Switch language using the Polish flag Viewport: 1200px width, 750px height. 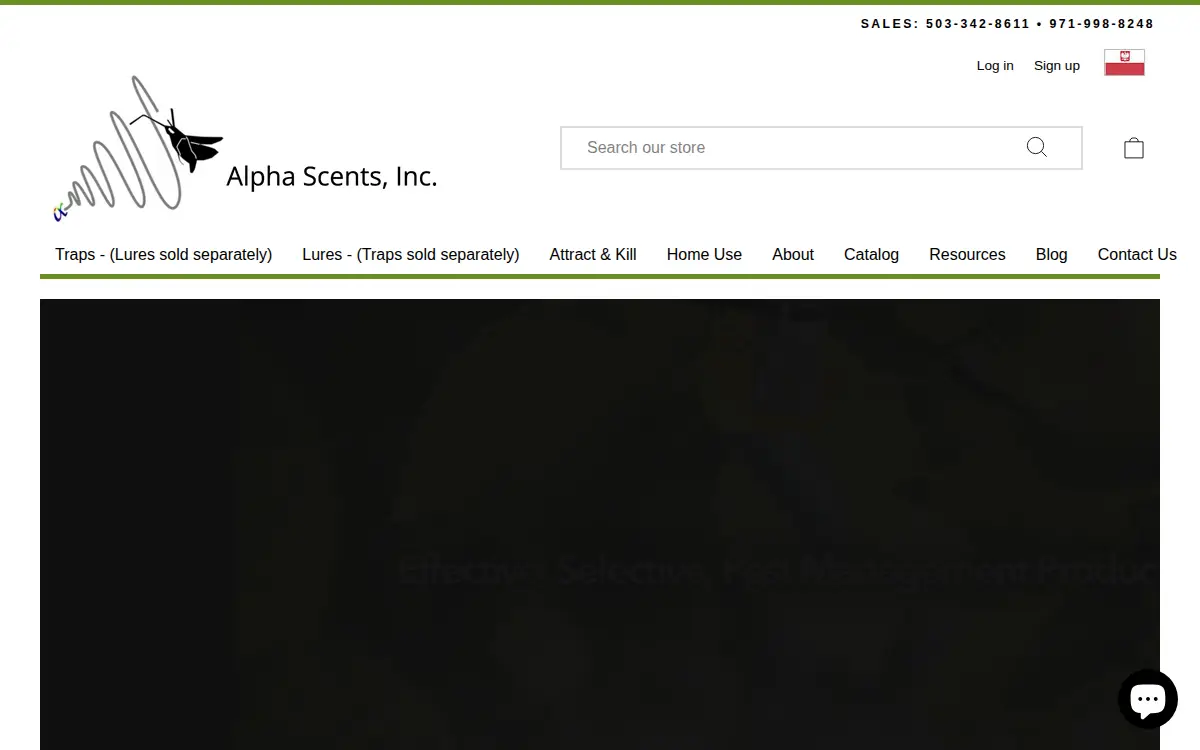tap(1124, 62)
